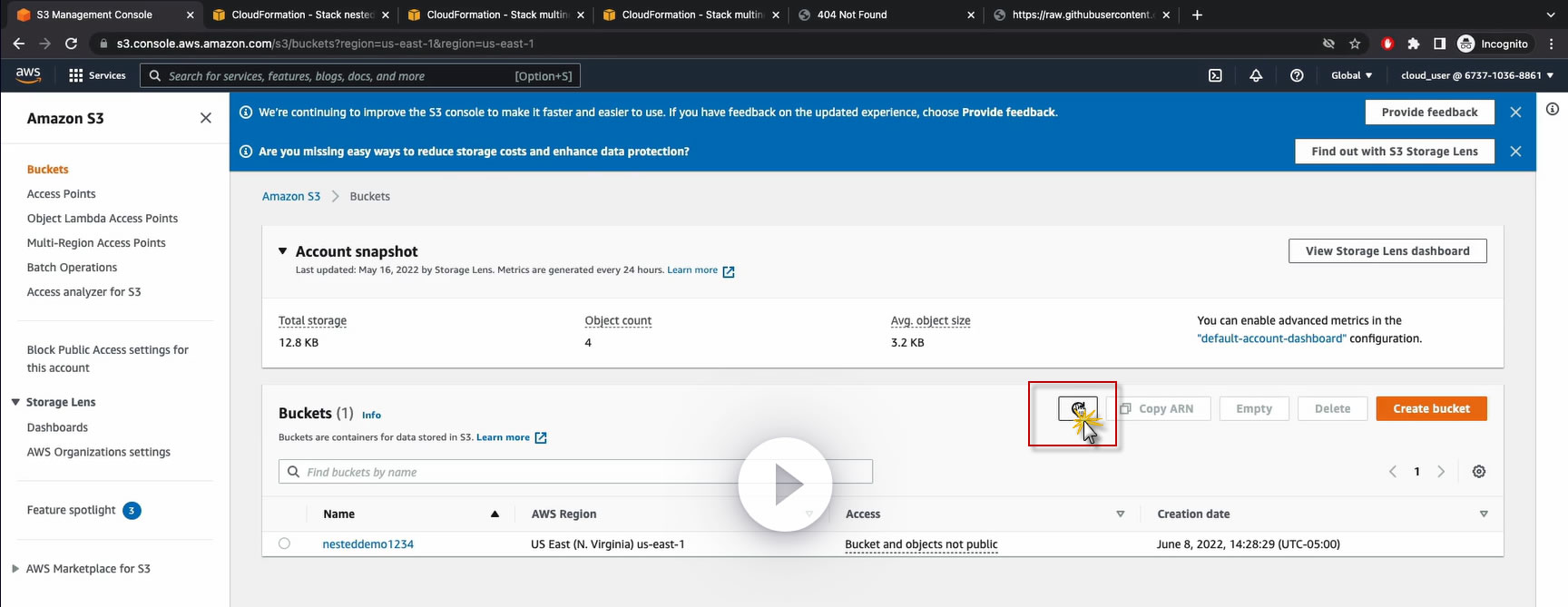Open Access Points in sidebar
Image resolution: width=1568 pixels, height=607 pixels.
click(x=61, y=194)
